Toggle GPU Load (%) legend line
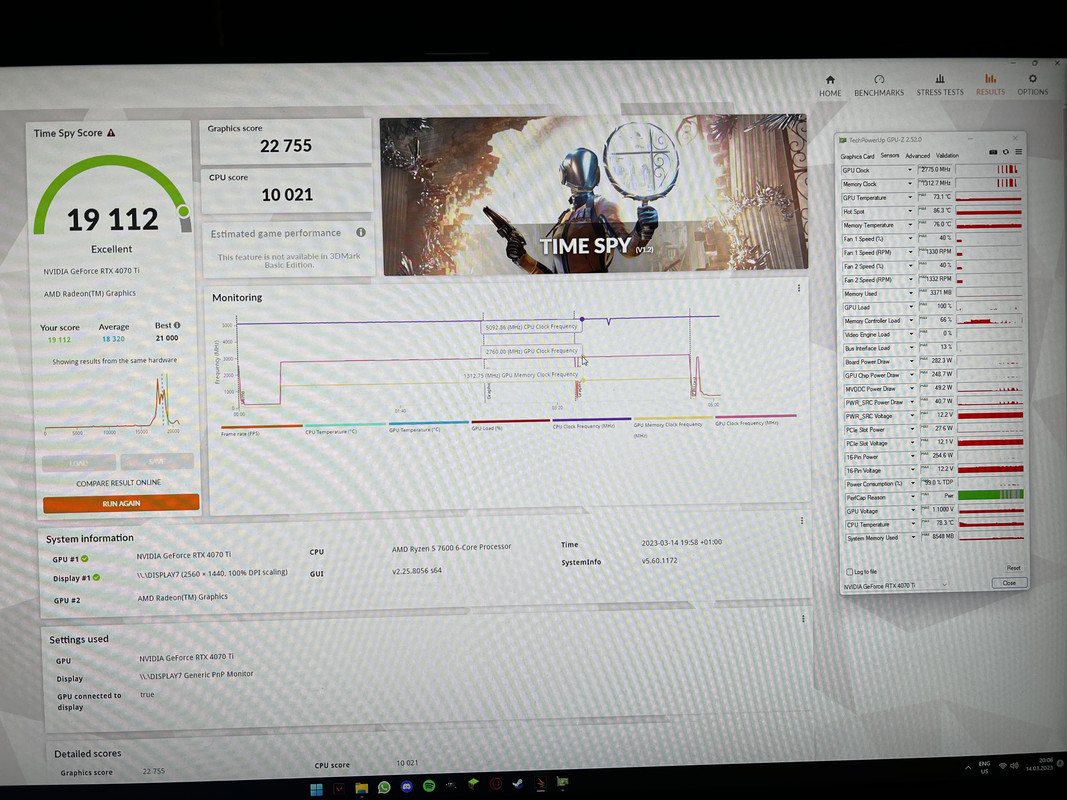This screenshot has height=800, width=1067. click(510, 424)
